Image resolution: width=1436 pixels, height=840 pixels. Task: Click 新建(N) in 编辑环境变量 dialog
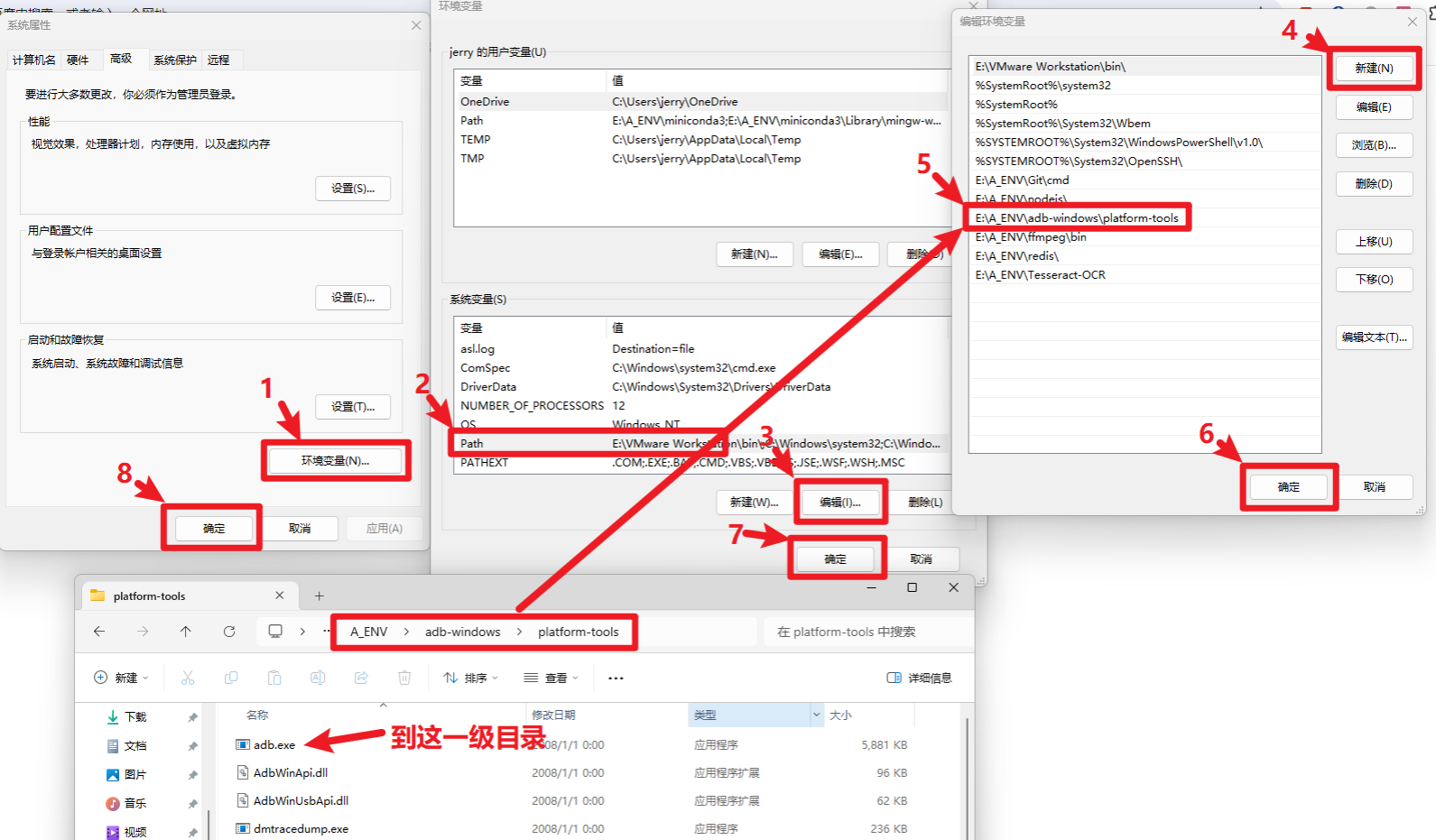pyautogui.click(x=1374, y=69)
